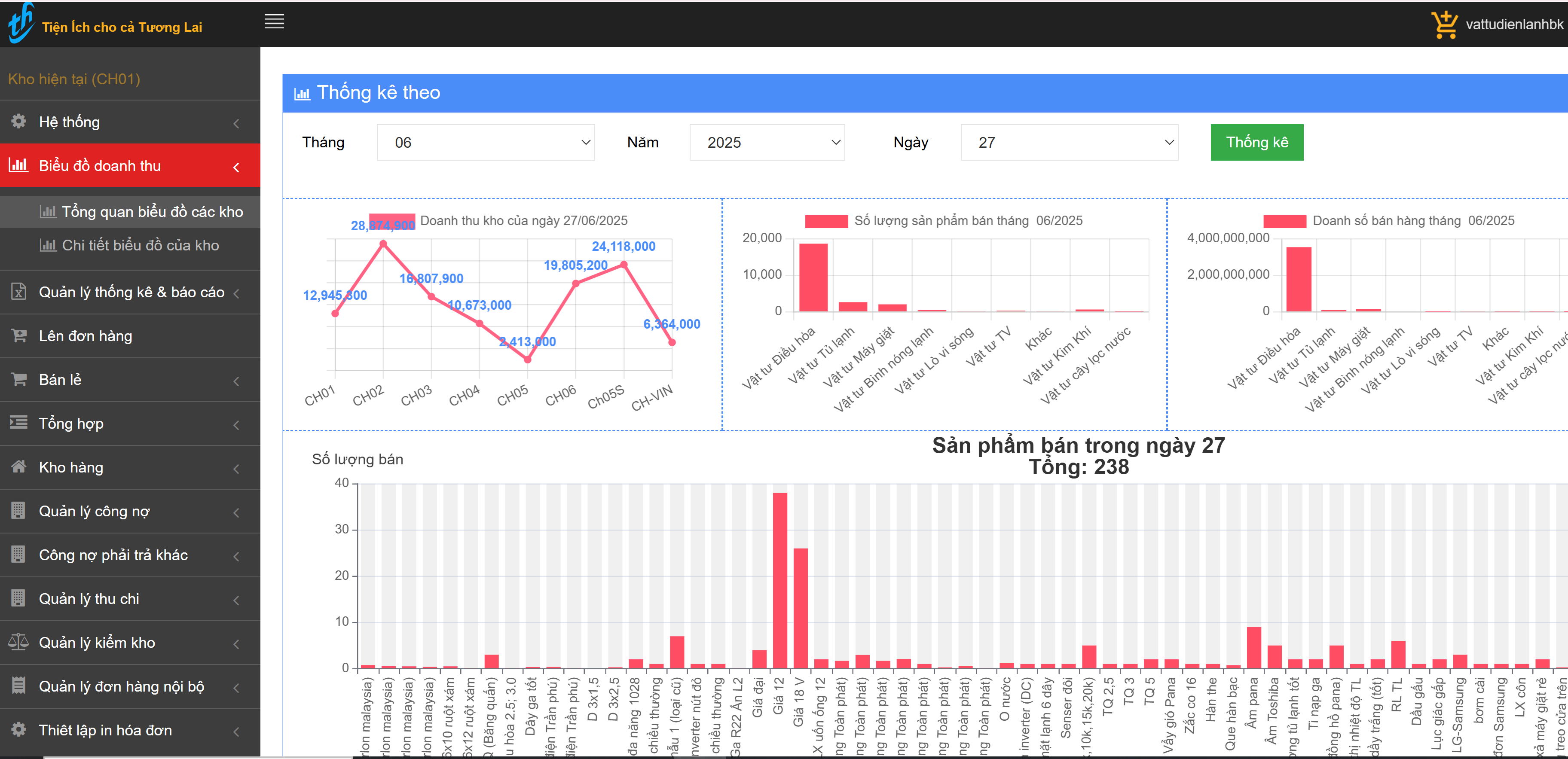Open the Năm dropdown showing 2025
This screenshot has width=1568, height=759.
tap(767, 143)
